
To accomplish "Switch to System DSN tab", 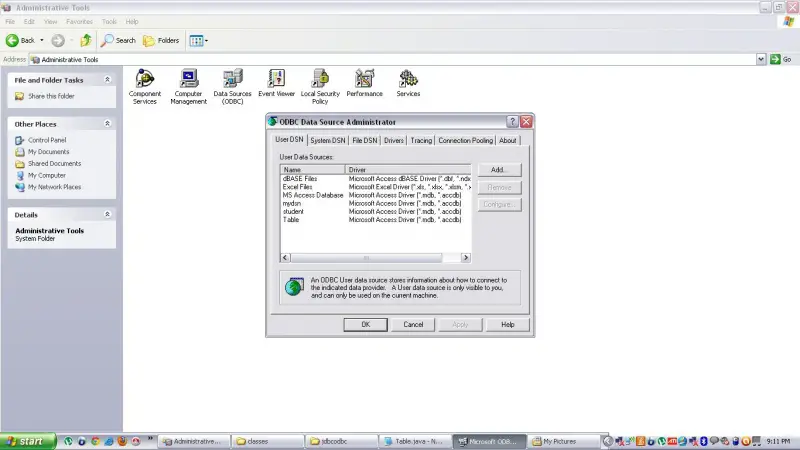I will coord(328,140).
